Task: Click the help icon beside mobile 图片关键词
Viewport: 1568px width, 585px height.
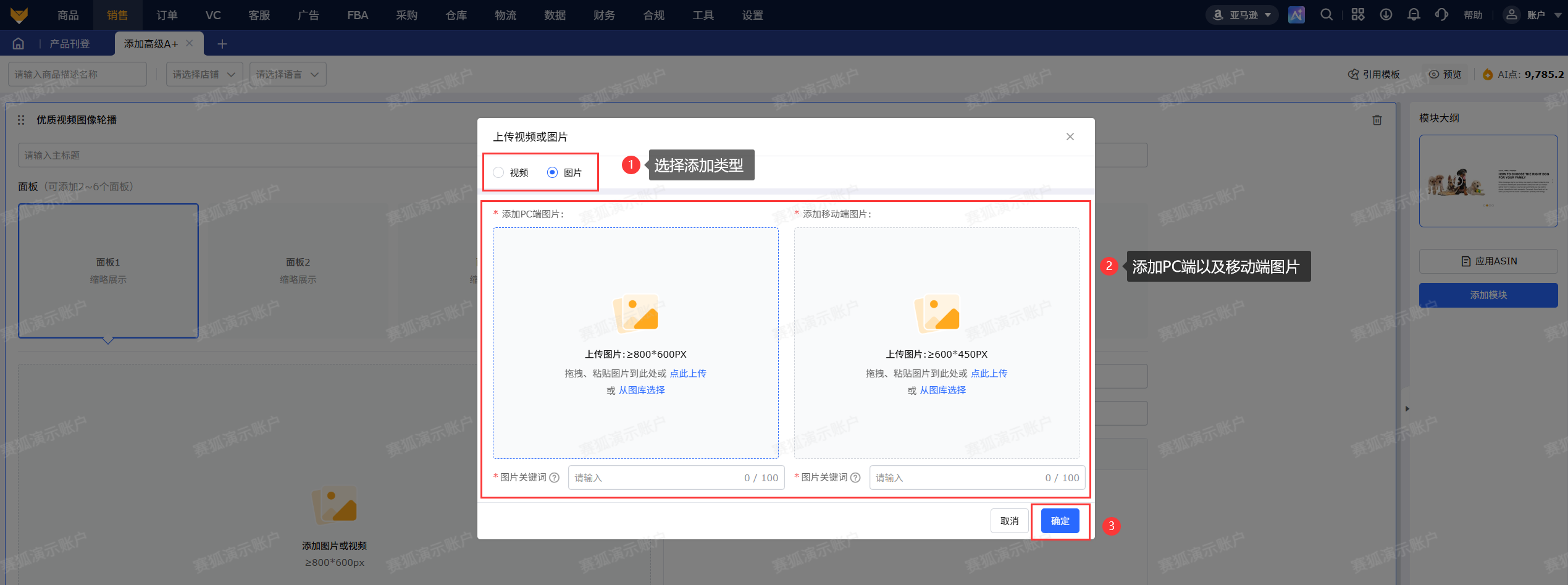Action: tap(855, 478)
